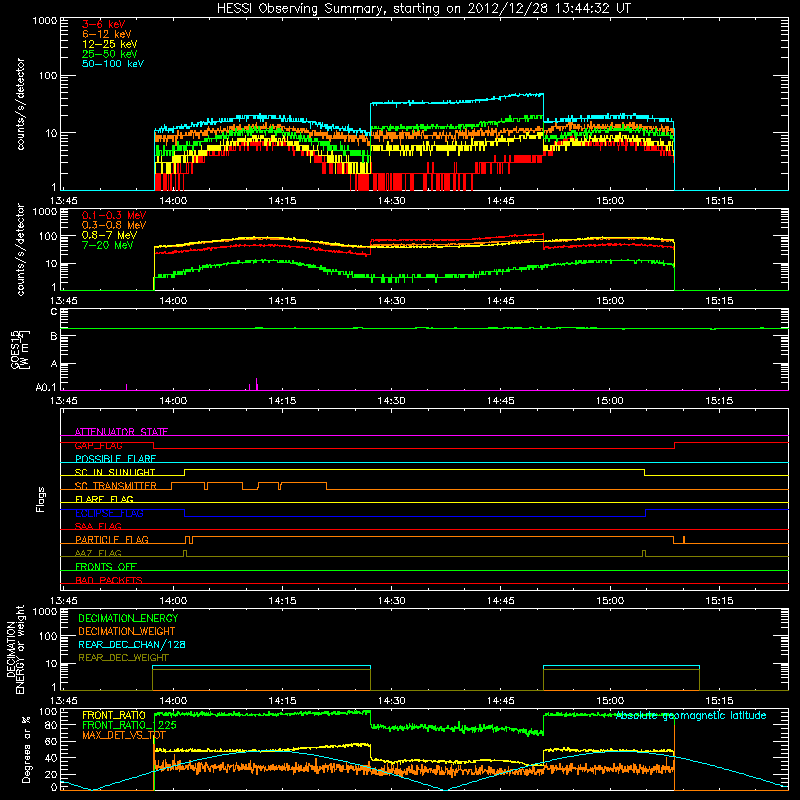Click the 0.3-0.8 MeV legend label
Image resolution: width=800 pixels, height=800 pixels.
coord(114,225)
